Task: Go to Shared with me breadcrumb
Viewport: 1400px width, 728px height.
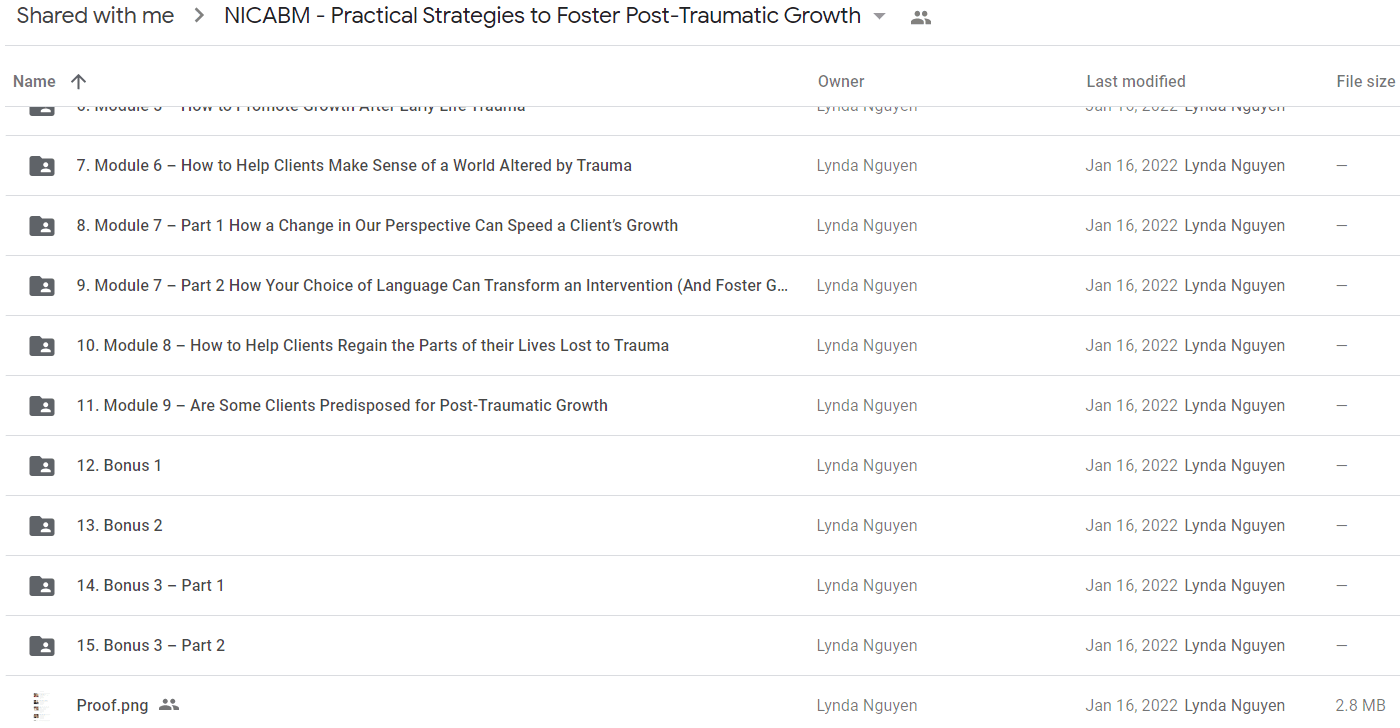Action: click(x=95, y=16)
